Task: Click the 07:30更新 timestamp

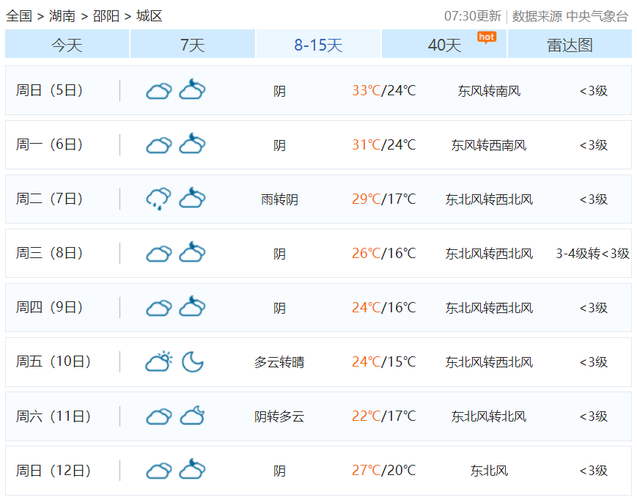Action: [x=472, y=16]
